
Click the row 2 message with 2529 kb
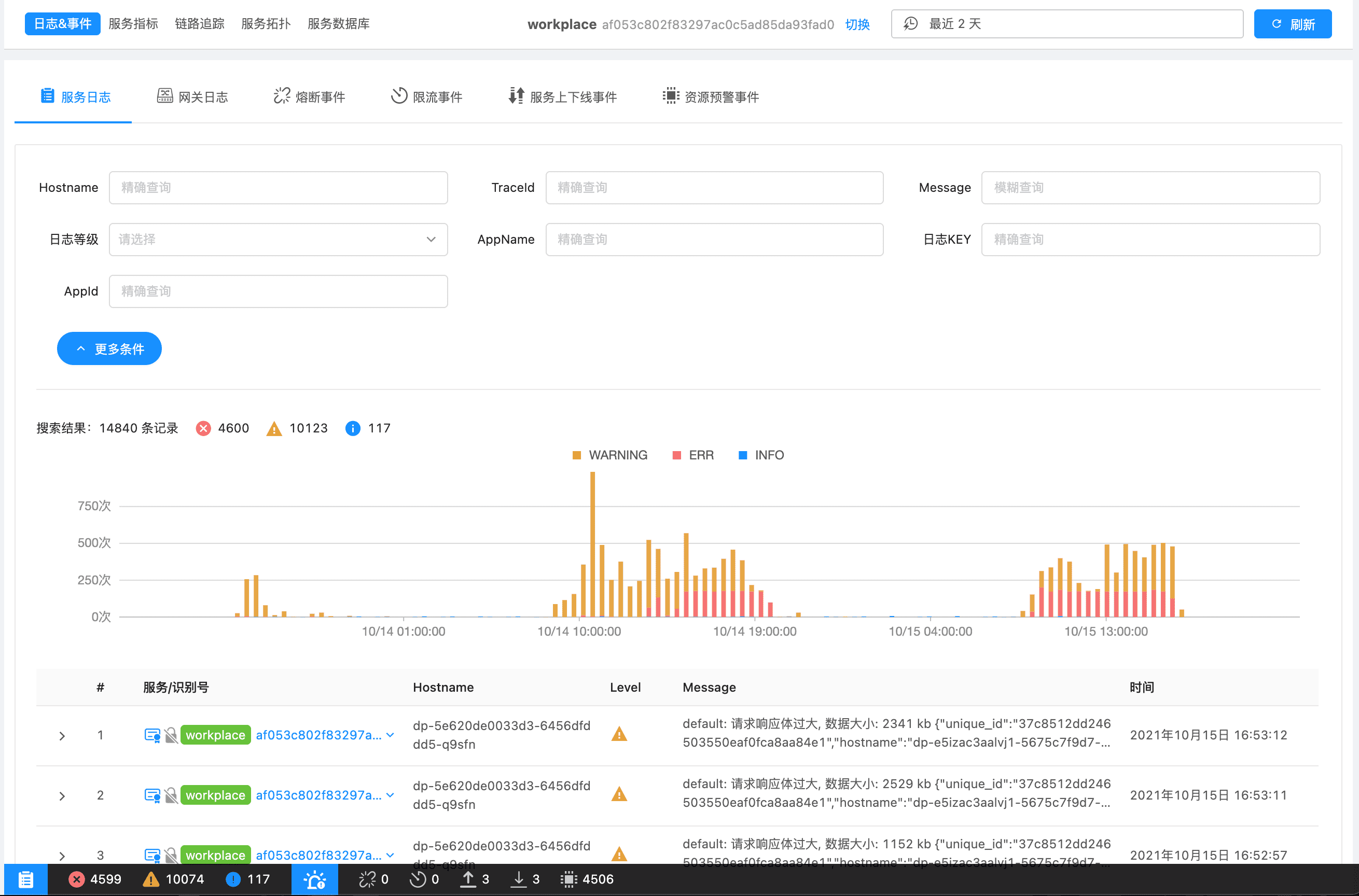pos(897,793)
